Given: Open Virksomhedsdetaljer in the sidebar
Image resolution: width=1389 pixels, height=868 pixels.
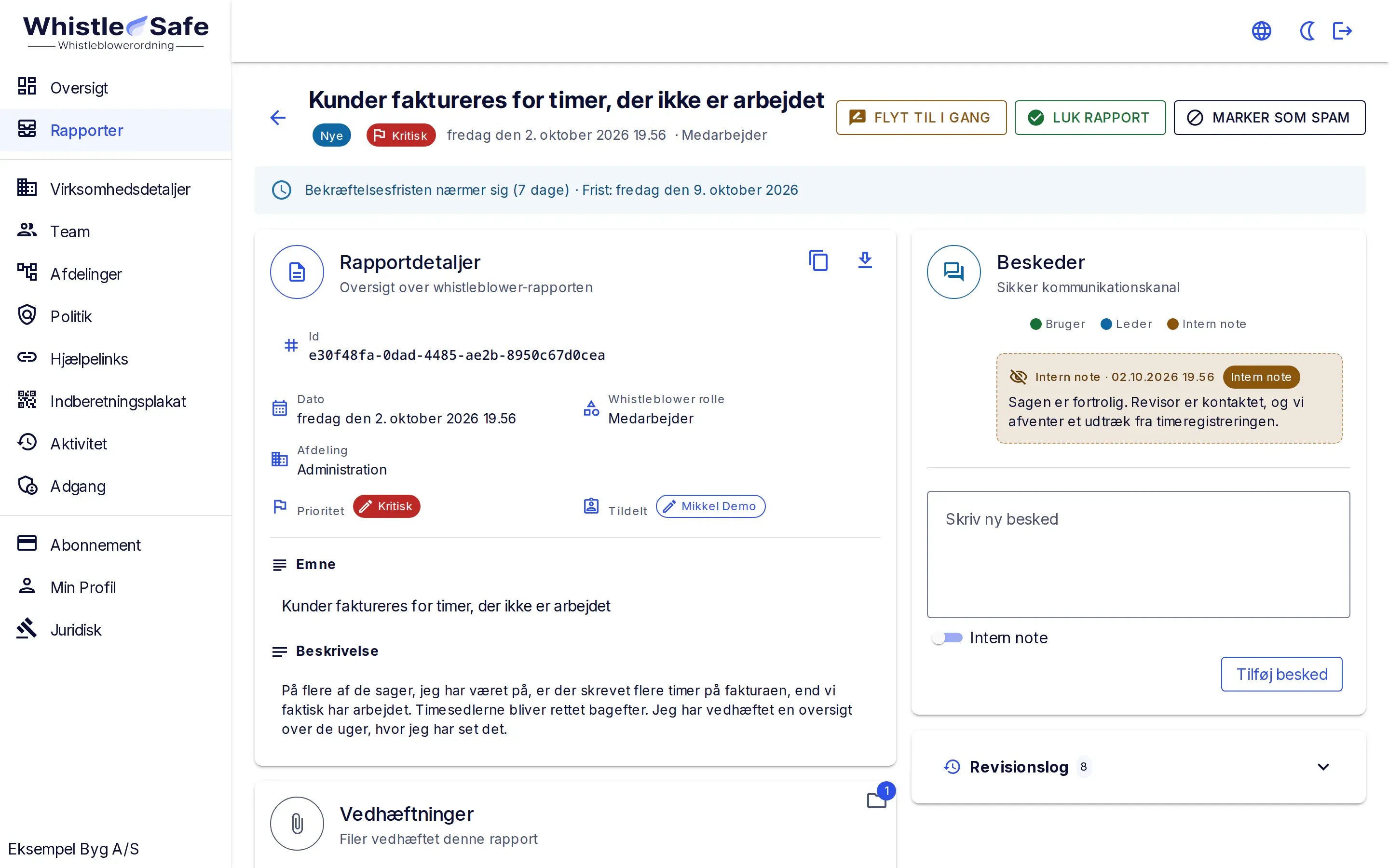Looking at the screenshot, I should pos(115,189).
